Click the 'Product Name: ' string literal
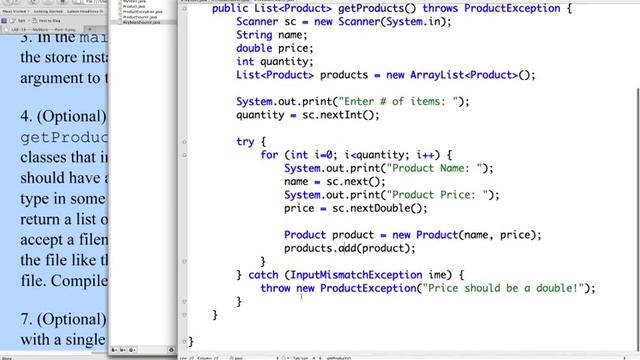 (x=434, y=168)
